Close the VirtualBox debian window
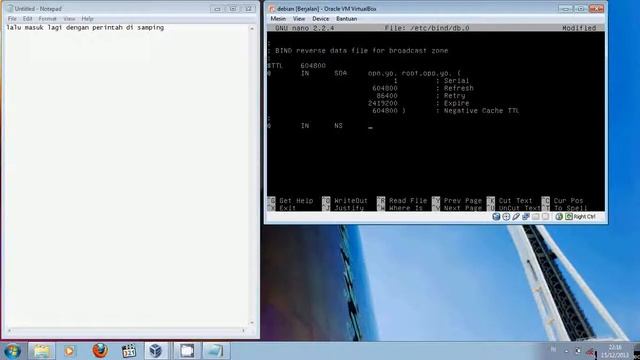The height and width of the screenshot is (360, 640). [x=596, y=9]
